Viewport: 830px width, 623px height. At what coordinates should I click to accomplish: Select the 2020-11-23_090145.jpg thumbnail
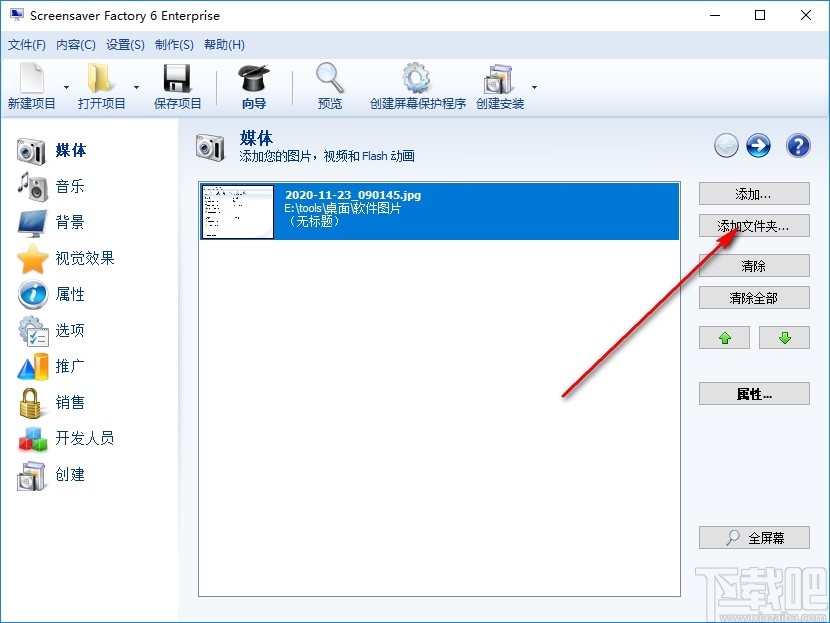coord(238,212)
